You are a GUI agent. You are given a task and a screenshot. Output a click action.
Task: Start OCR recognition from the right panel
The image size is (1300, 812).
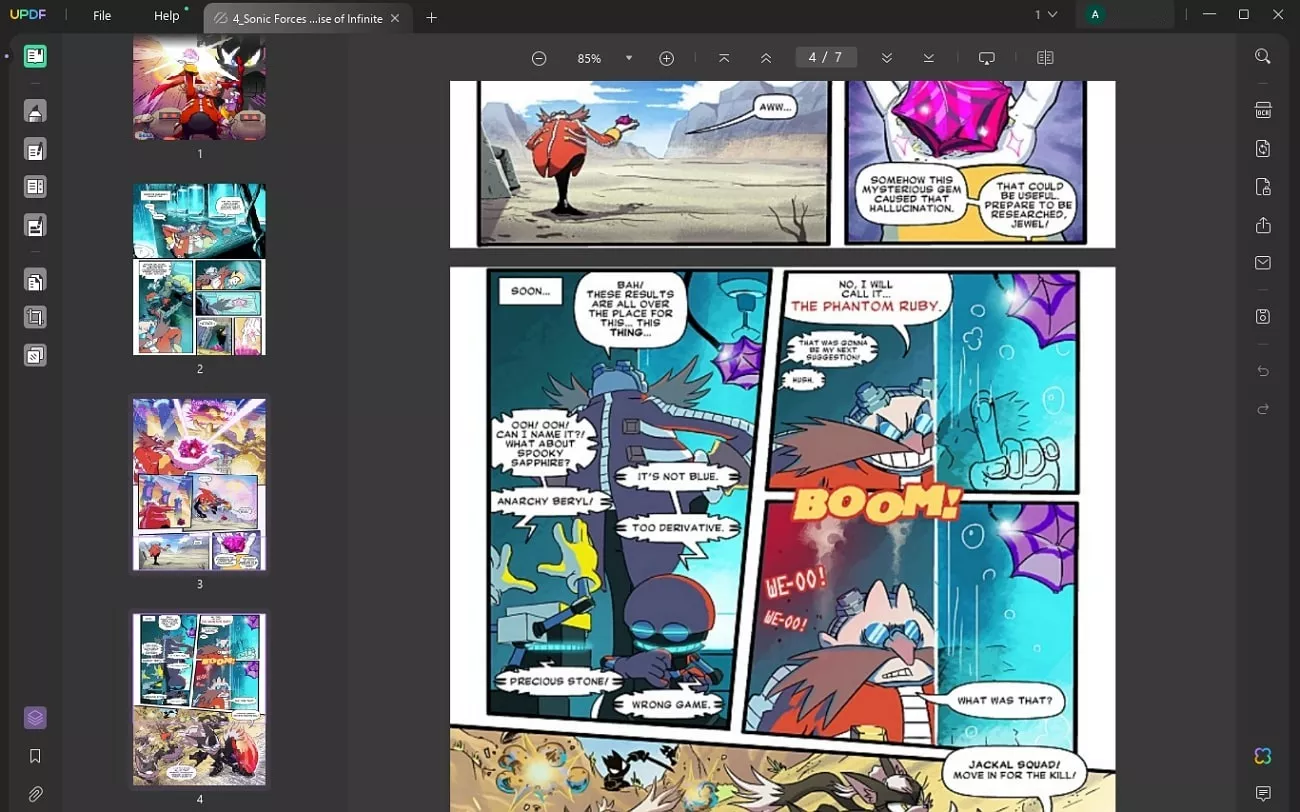pos(1263,110)
